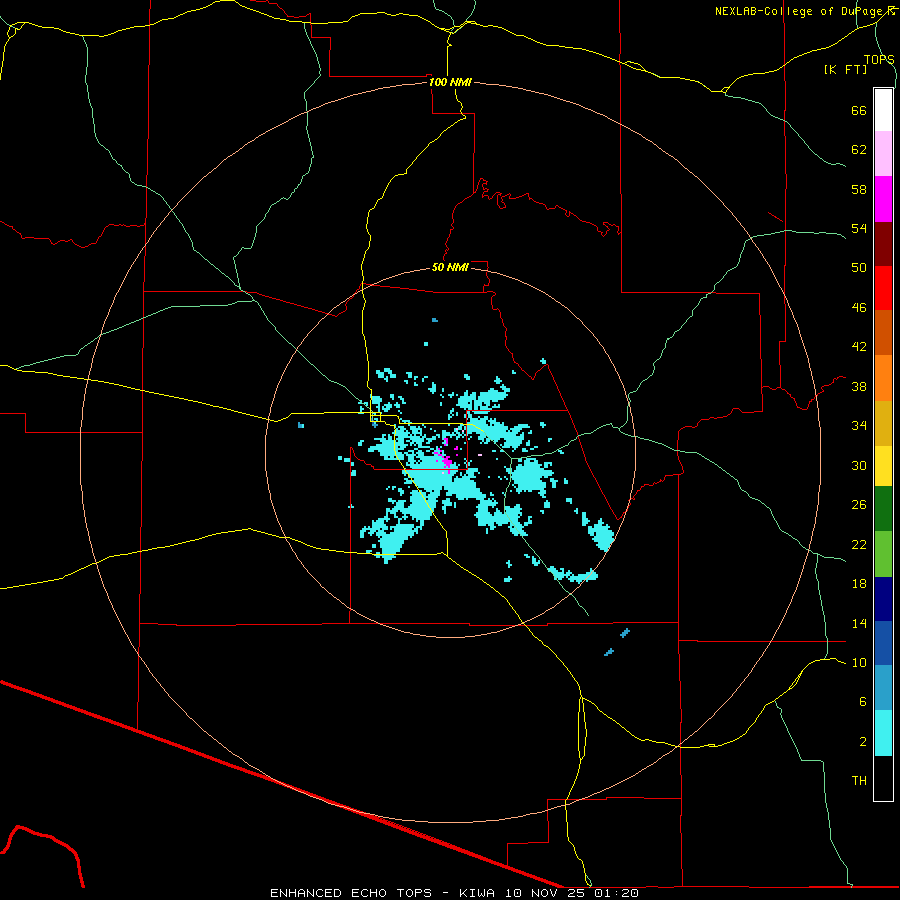Click the legend value 6

click(863, 702)
